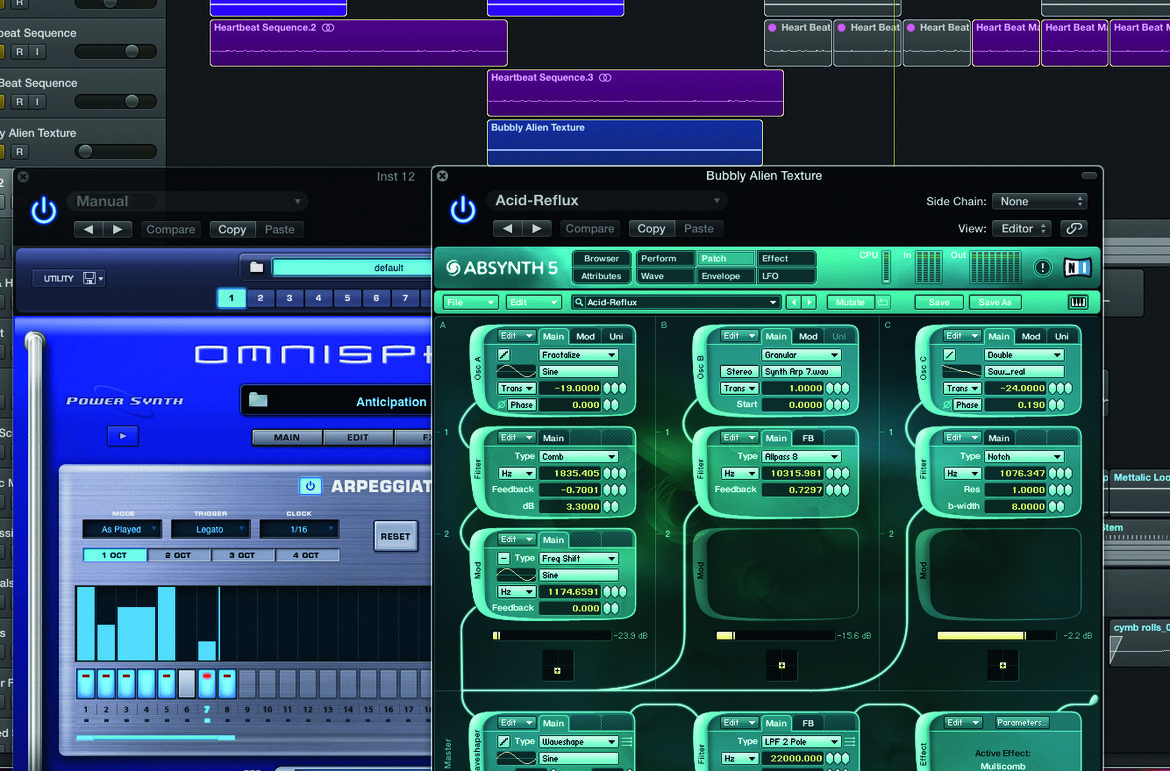Click the Absynth exclamation mark alert icon

[1042, 267]
